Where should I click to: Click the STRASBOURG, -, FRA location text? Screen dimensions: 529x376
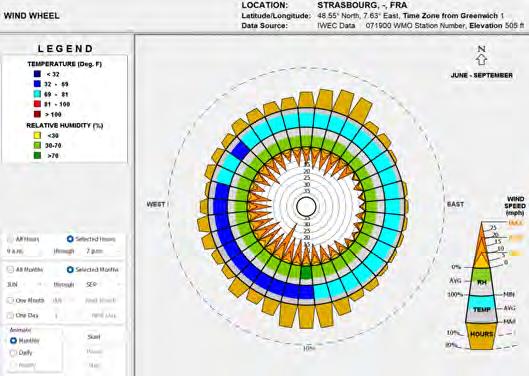[362, 5]
